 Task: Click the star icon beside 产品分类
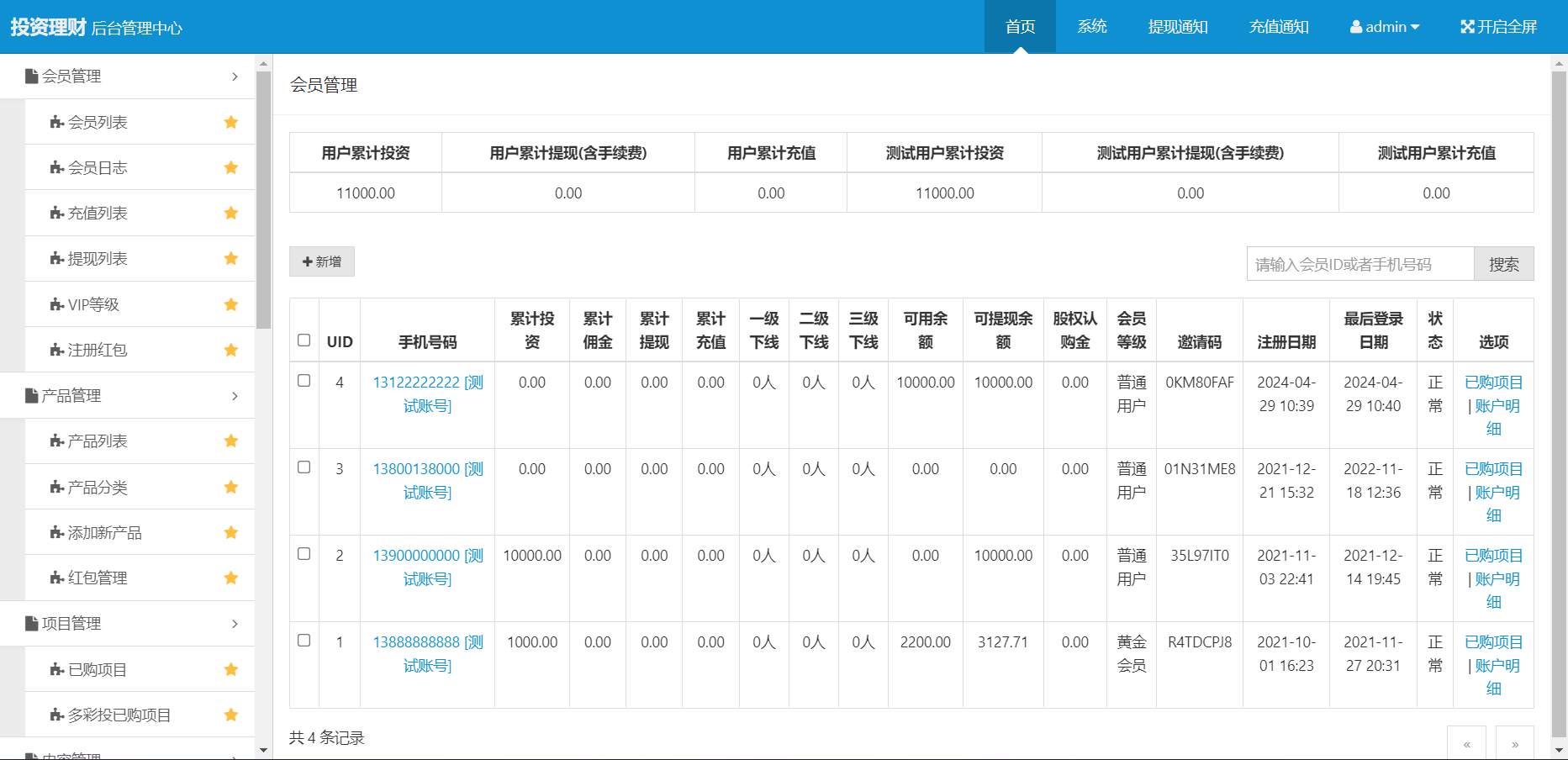231,487
